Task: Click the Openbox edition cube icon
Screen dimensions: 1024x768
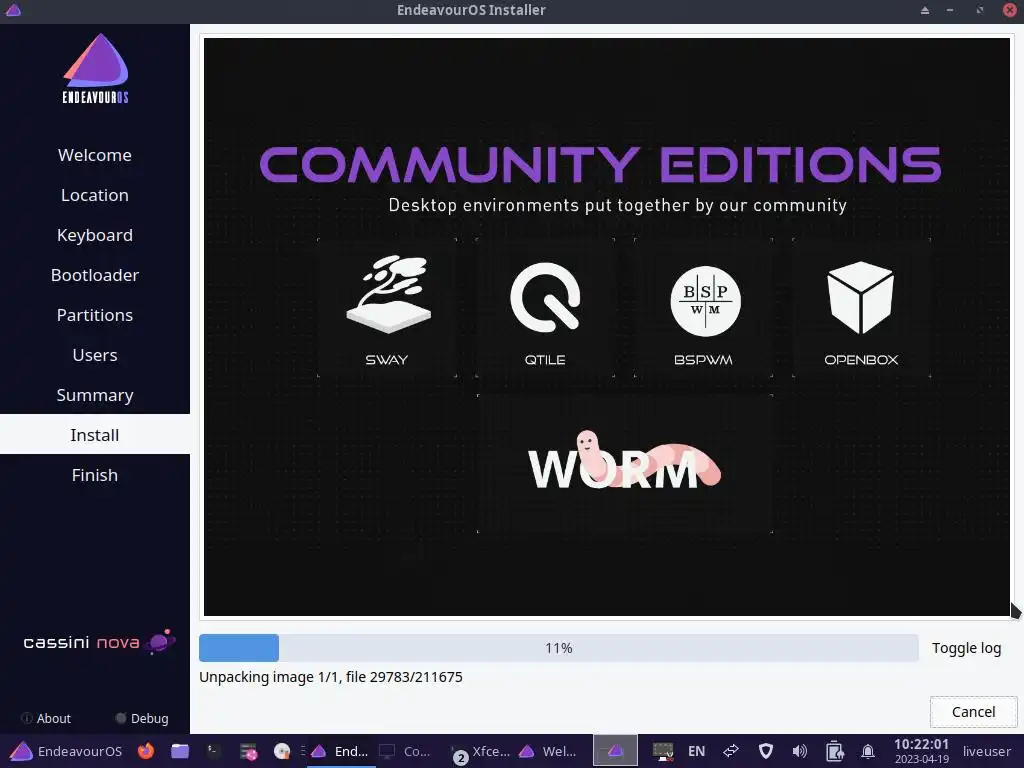Action: 861,297
